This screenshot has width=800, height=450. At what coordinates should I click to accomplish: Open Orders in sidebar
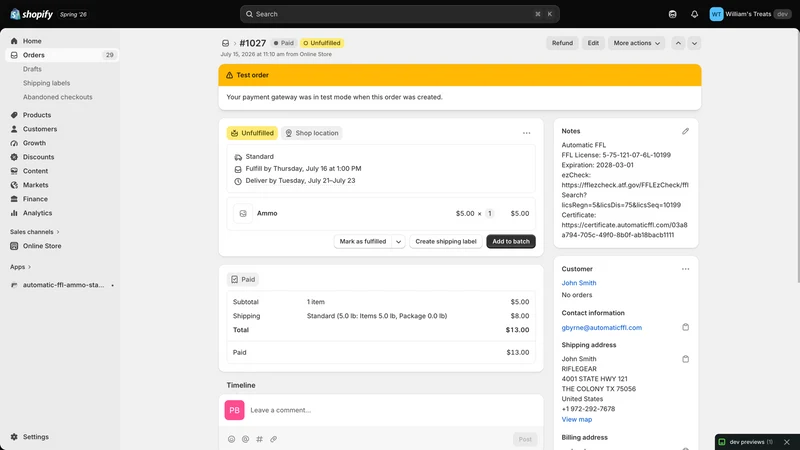click(x=62, y=55)
